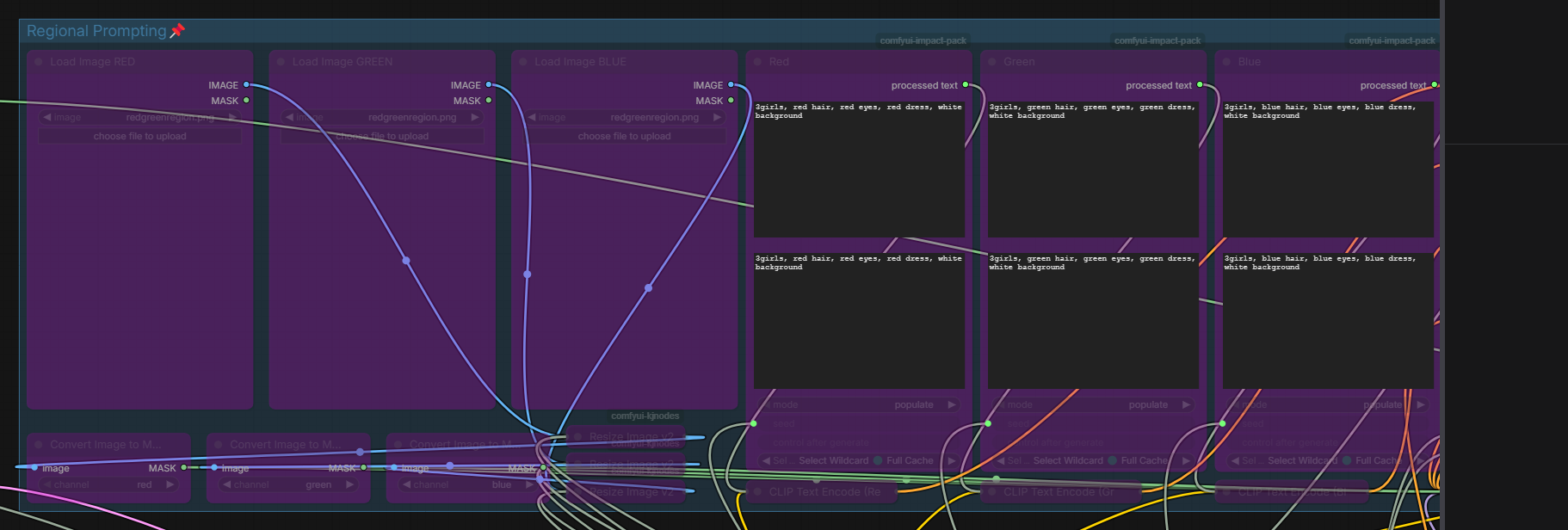Click the Green node's title dot

click(991, 62)
